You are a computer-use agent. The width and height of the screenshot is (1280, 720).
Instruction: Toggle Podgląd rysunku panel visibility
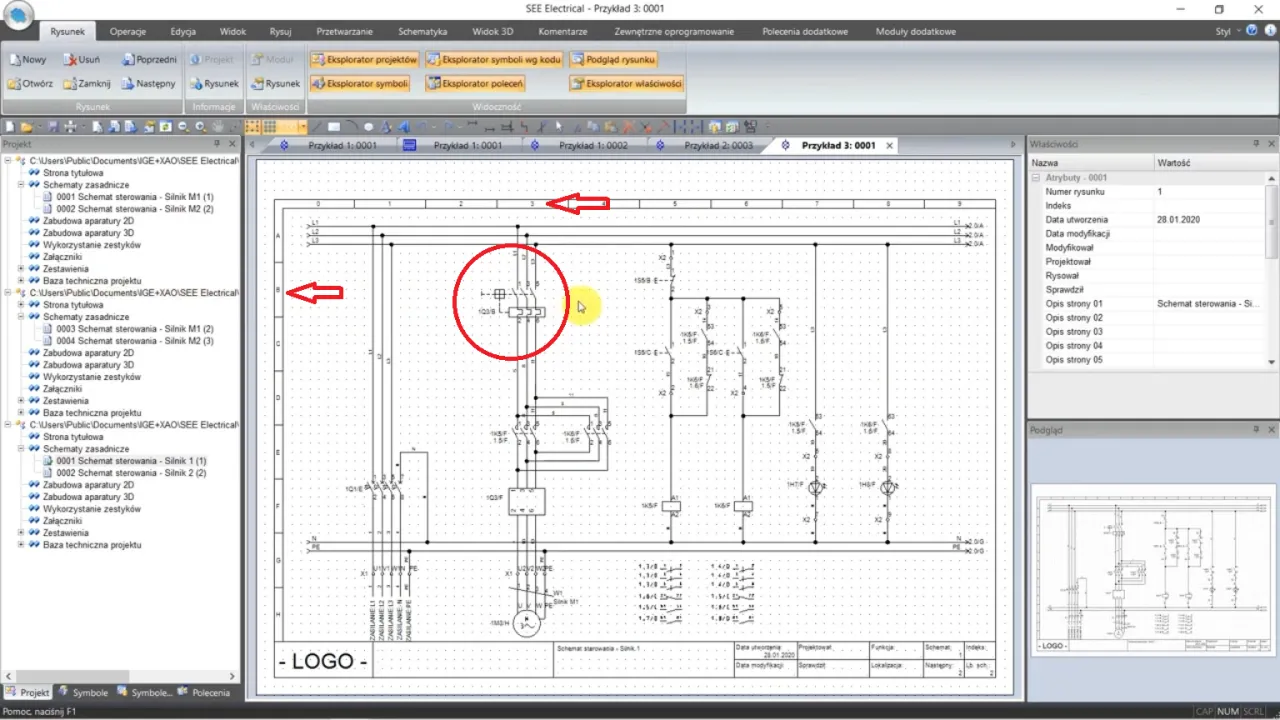click(x=613, y=60)
